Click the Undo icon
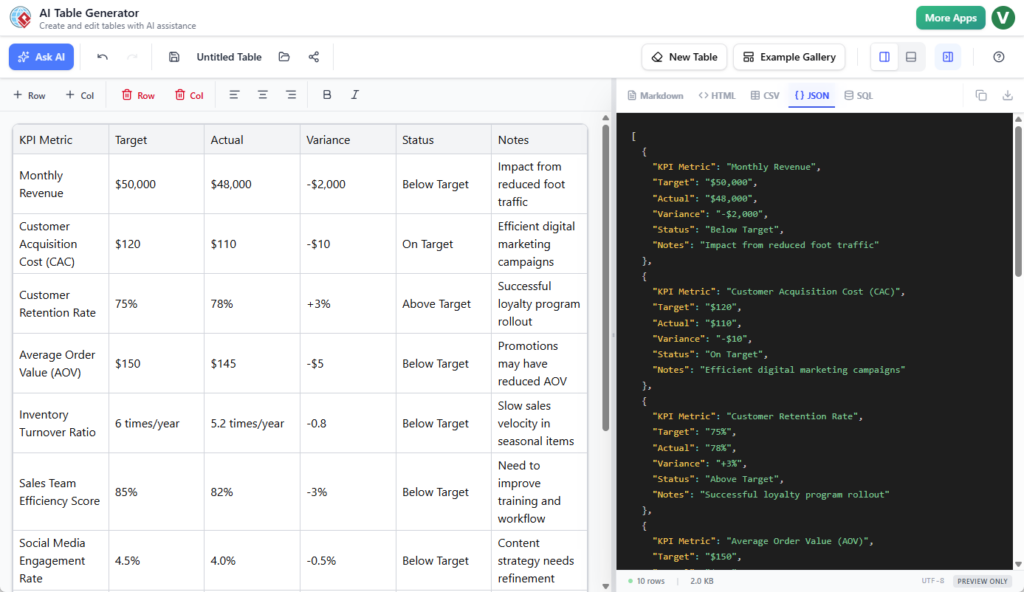Viewport: 1024px width, 592px height. click(104, 57)
